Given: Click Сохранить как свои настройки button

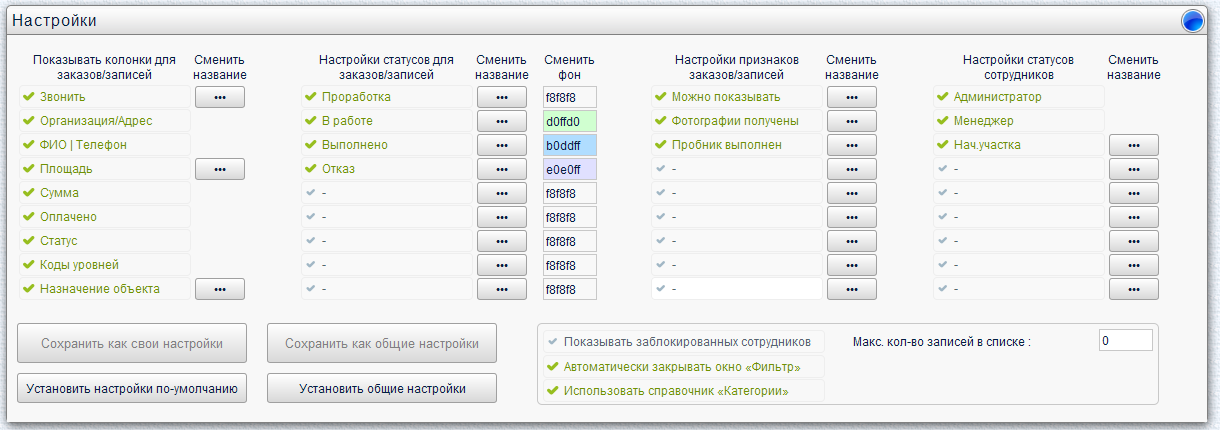Looking at the screenshot, I should (x=132, y=344).
